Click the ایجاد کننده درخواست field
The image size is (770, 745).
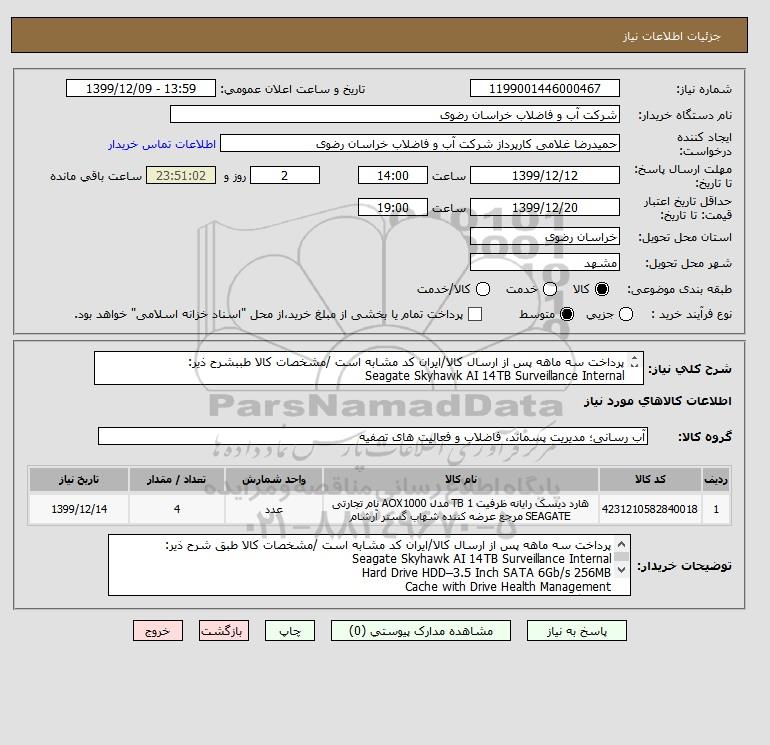[x=420, y=143]
